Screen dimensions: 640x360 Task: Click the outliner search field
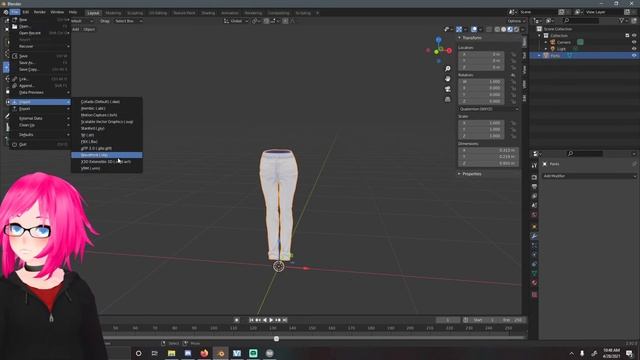click(x=581, y=20)
